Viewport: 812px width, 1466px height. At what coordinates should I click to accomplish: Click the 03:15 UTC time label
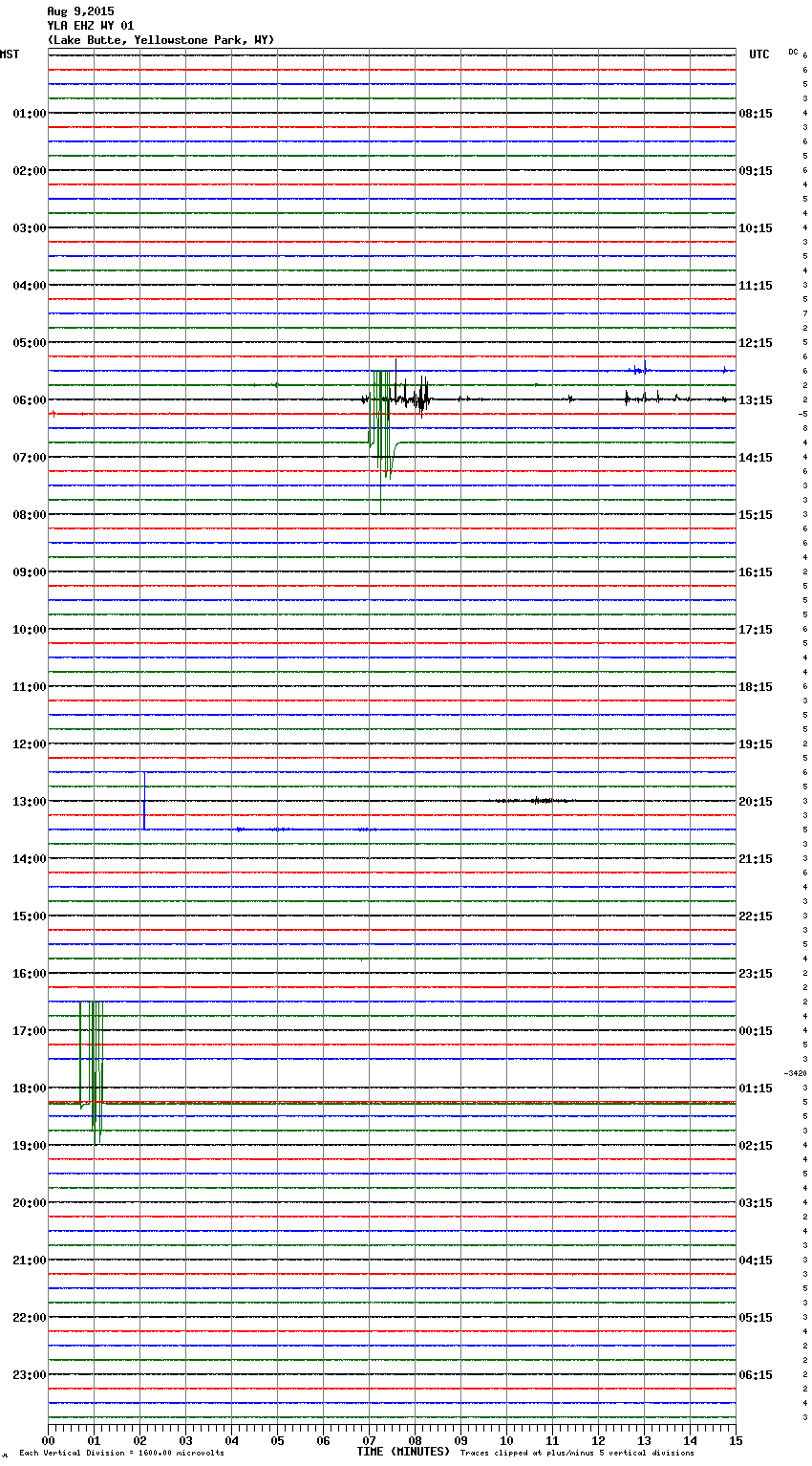pos(756,1203)
